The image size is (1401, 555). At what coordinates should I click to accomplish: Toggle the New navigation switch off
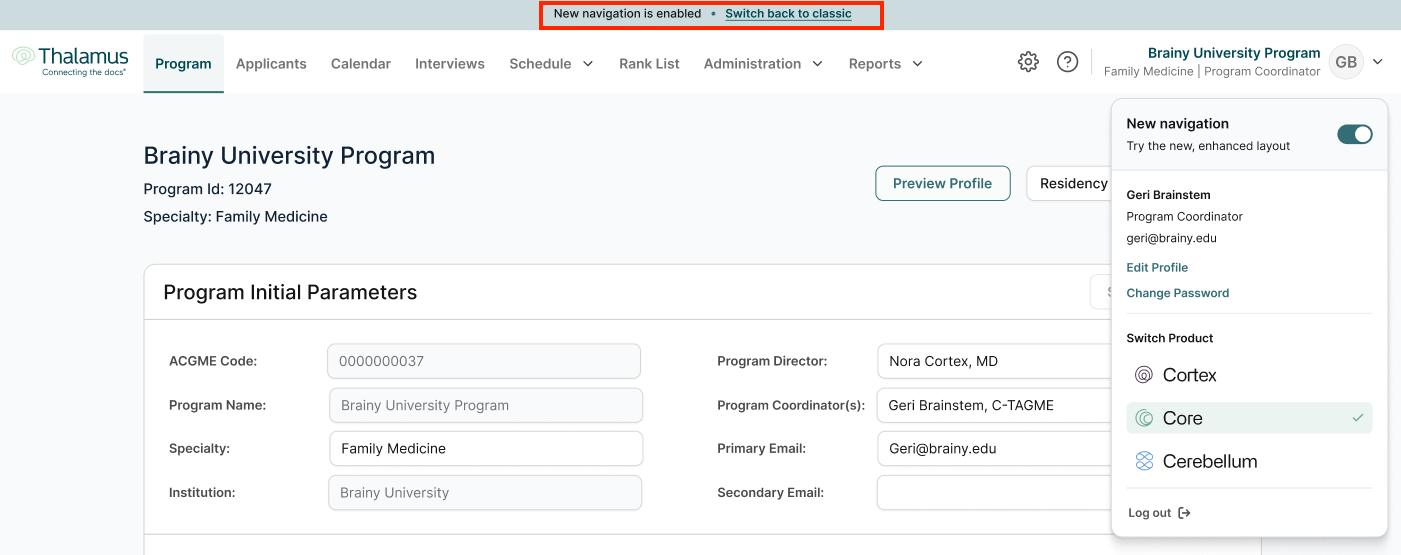[x=1355, y=134]
